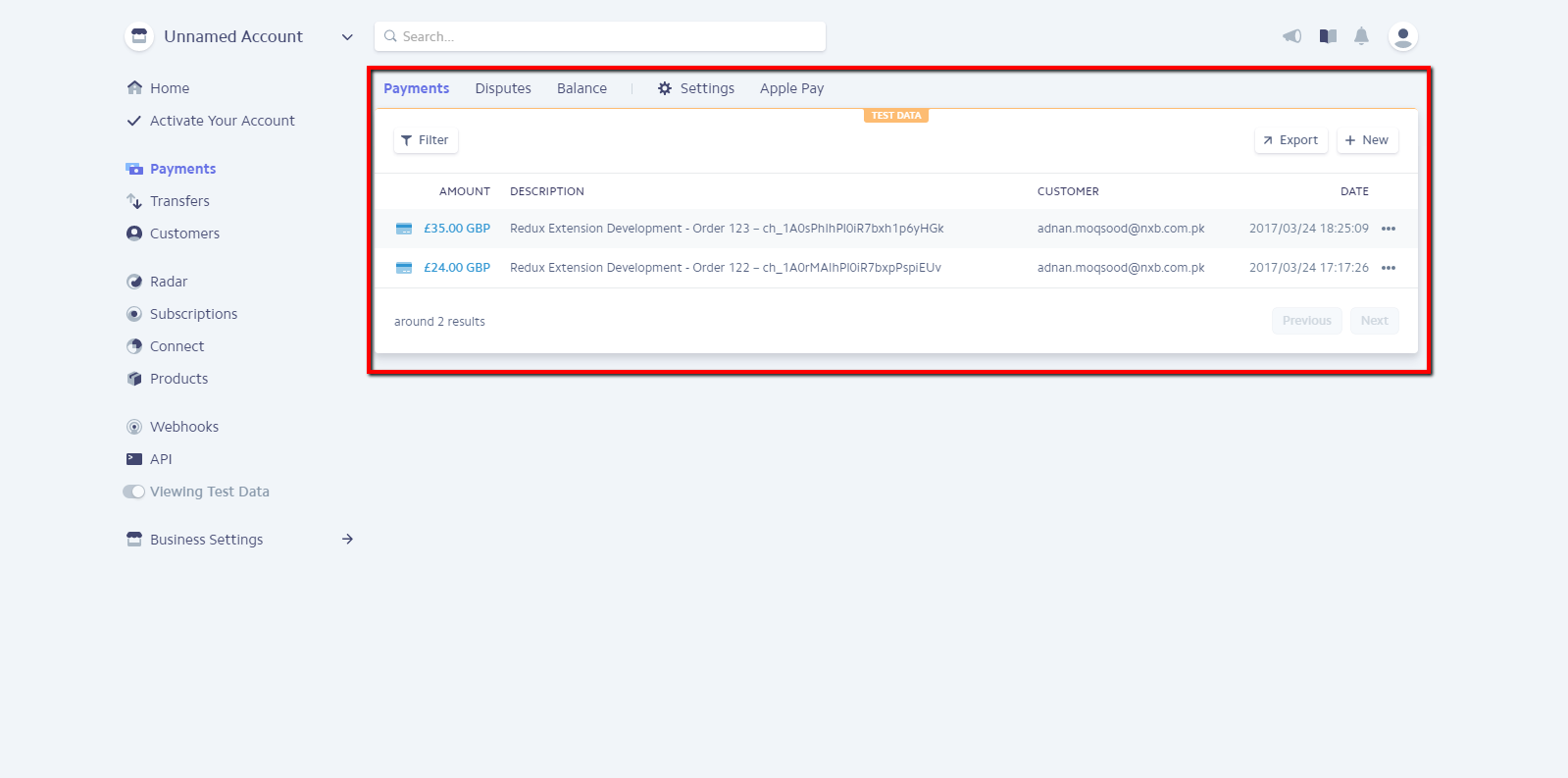The width and height of the screenshot is (1568, 778).
Task: Click the DESCRIPTION column header
Action: (x=547, y=191)
